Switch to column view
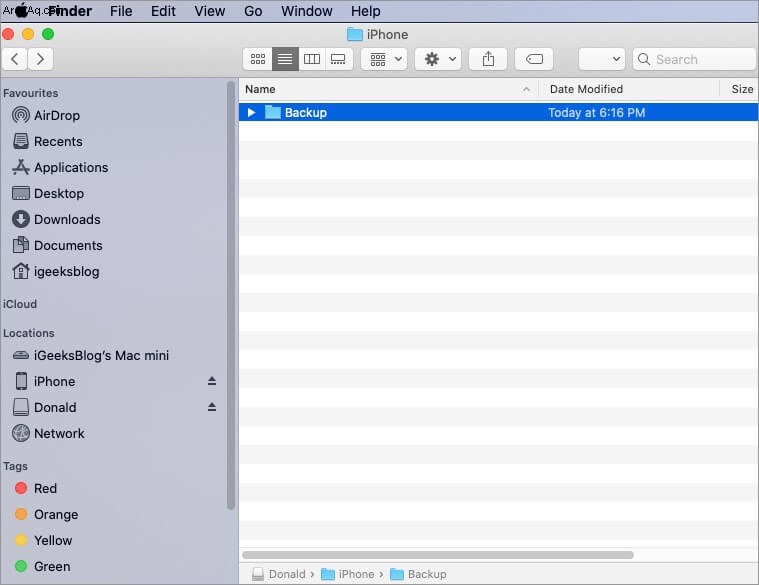Screen dimensions: 759x585 pyautogui.click(x=312, y=59)
